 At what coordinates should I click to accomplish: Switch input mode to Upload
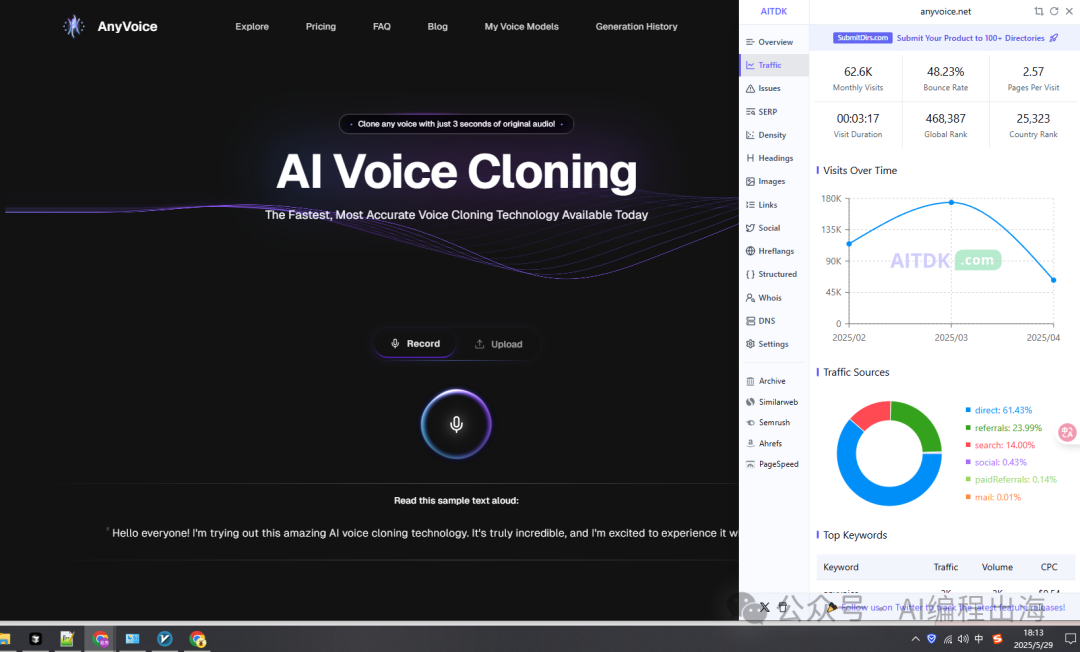tap(498, 344)
